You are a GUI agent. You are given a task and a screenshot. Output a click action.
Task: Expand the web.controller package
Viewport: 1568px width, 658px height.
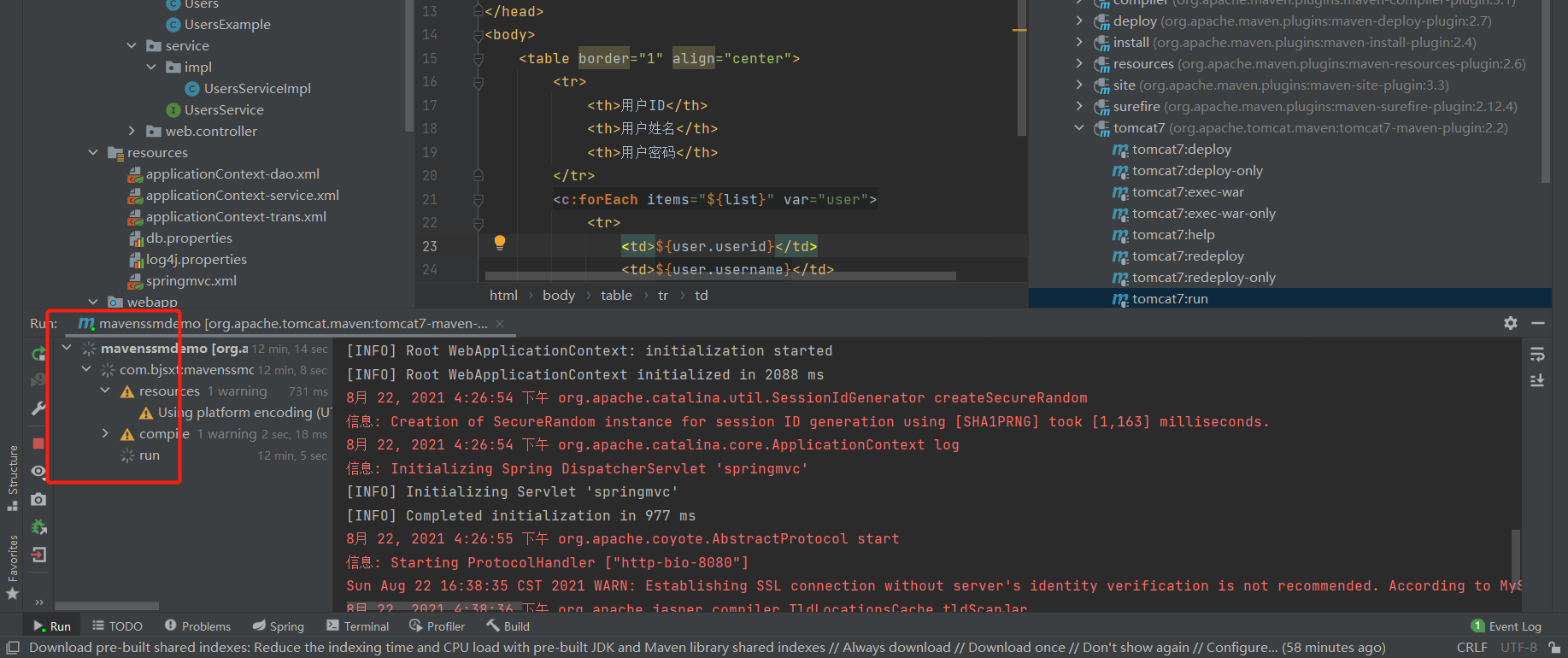click(x=131, y=131)
